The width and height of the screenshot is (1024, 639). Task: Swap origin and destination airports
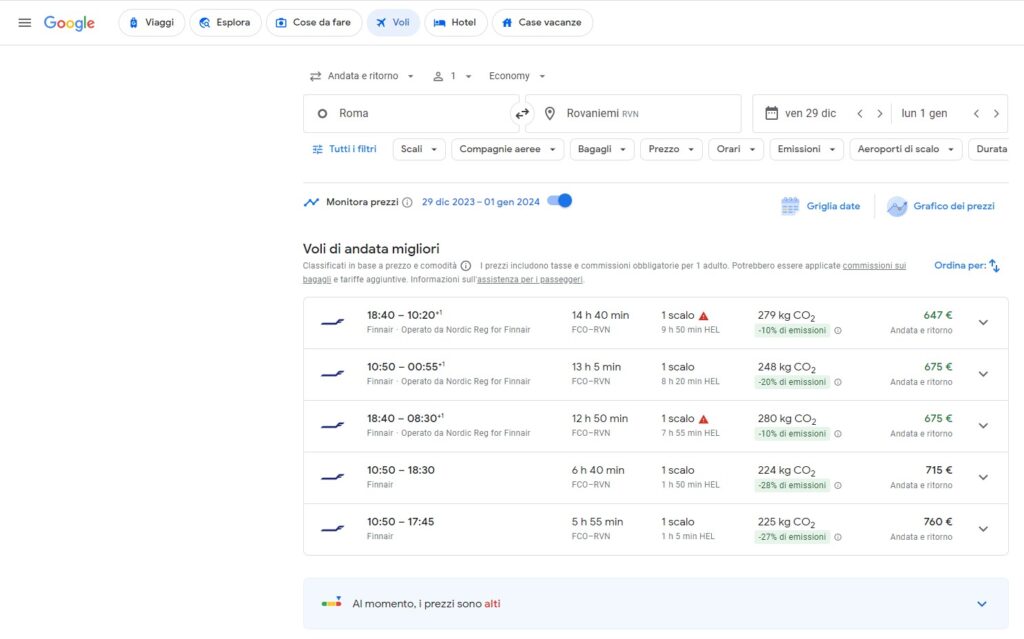tap(522, 114)
